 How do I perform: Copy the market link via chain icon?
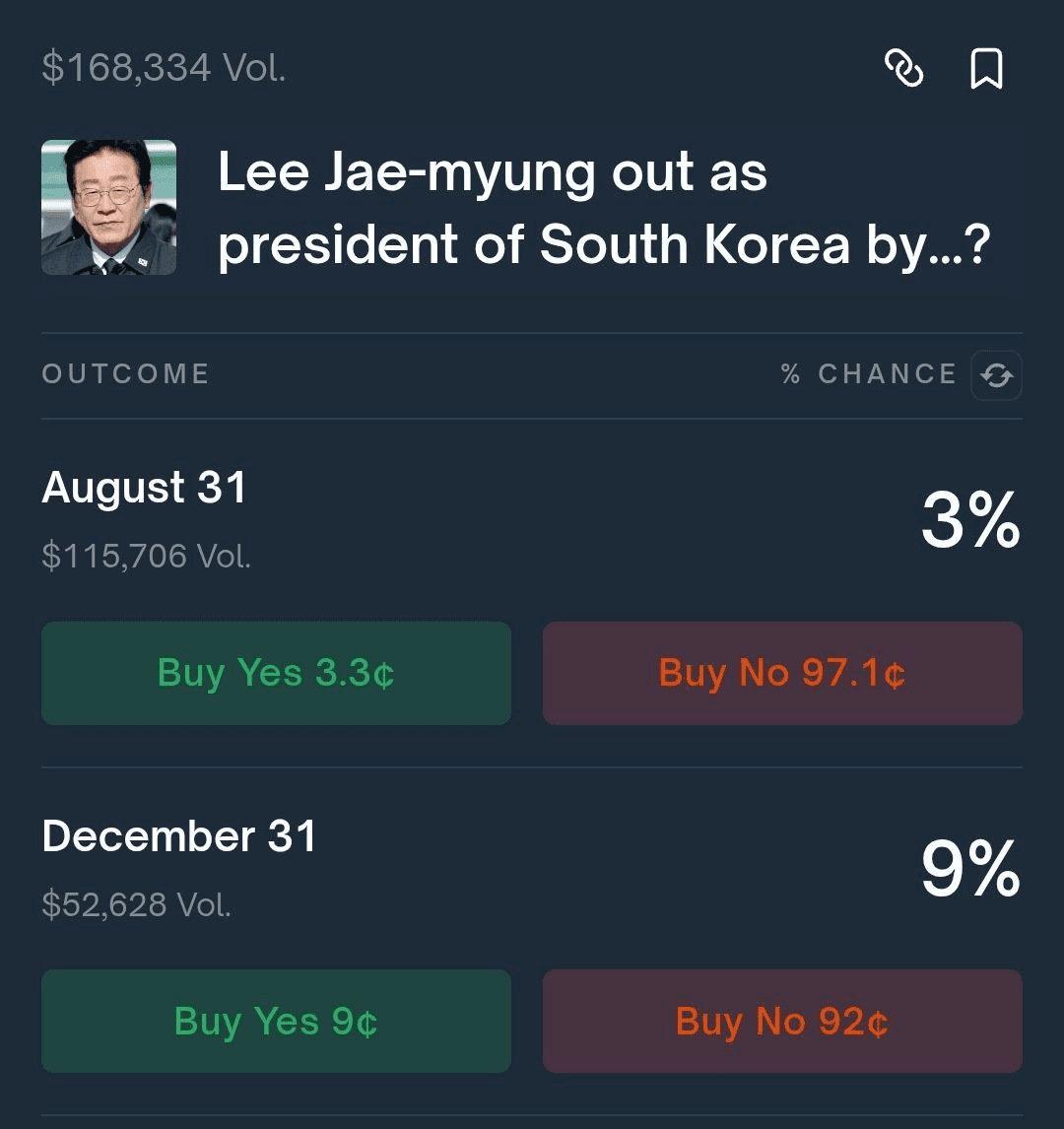click(x=903, y=68)
